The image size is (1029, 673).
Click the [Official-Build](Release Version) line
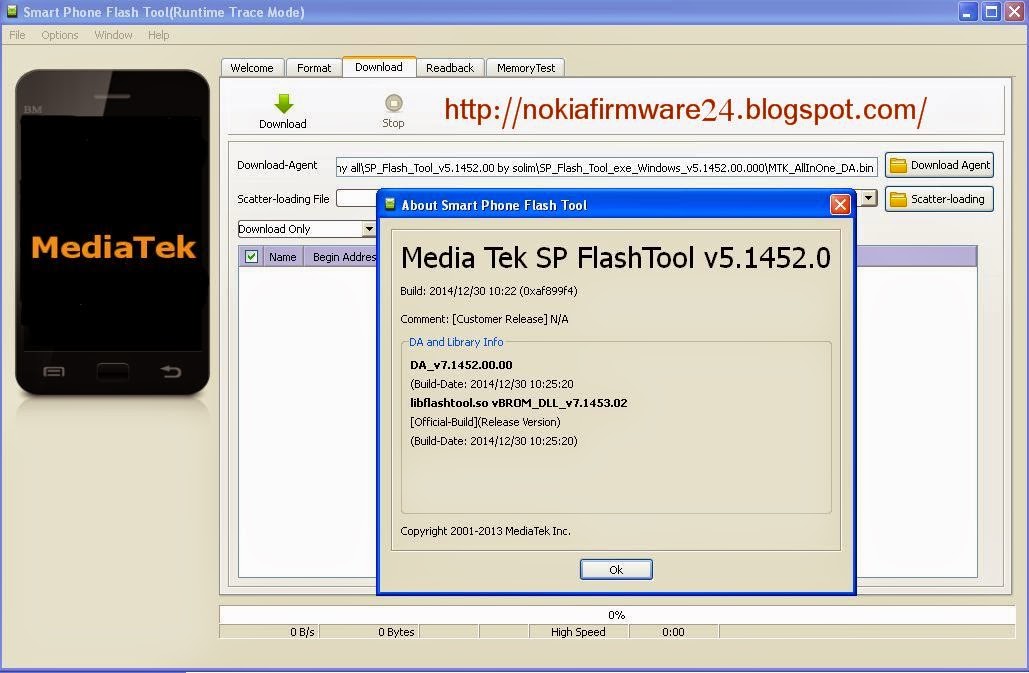(485, 422)
